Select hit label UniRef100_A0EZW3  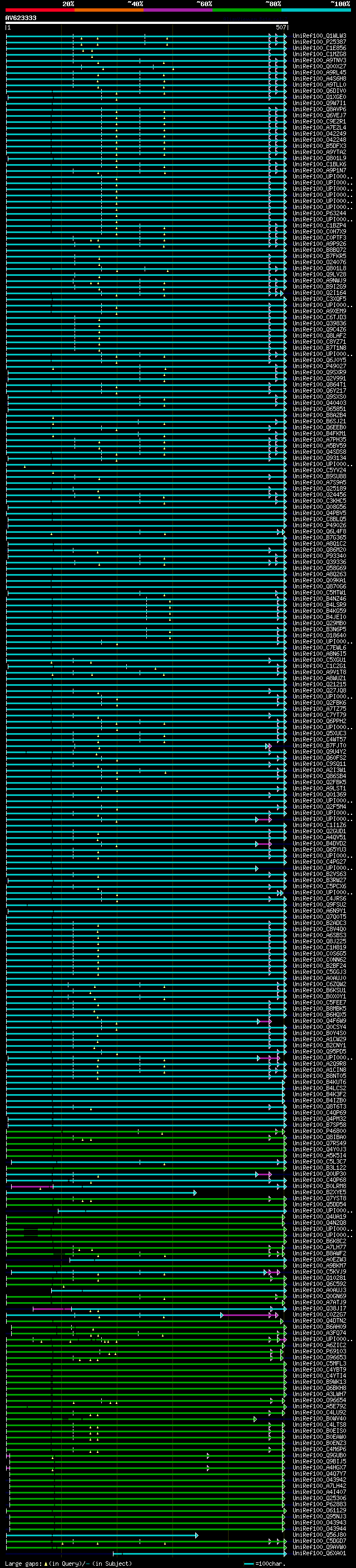(x=319, y=1259)
